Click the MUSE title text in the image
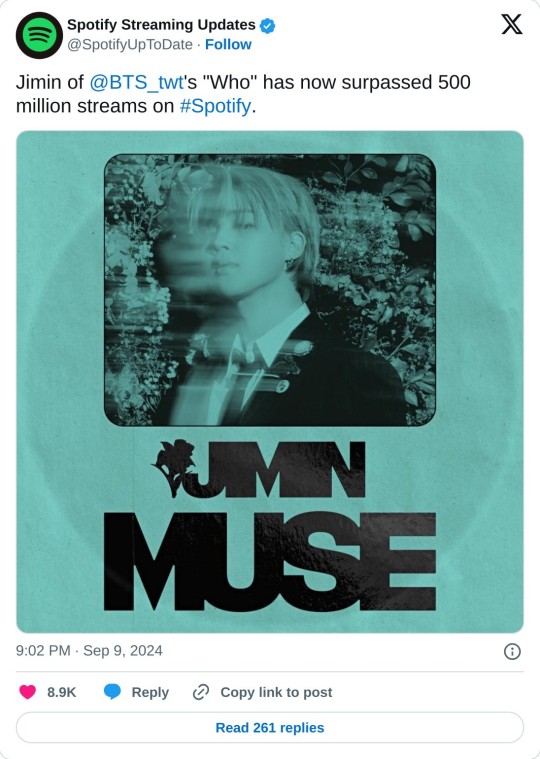540x759 pixels. [x=270, y=561]
